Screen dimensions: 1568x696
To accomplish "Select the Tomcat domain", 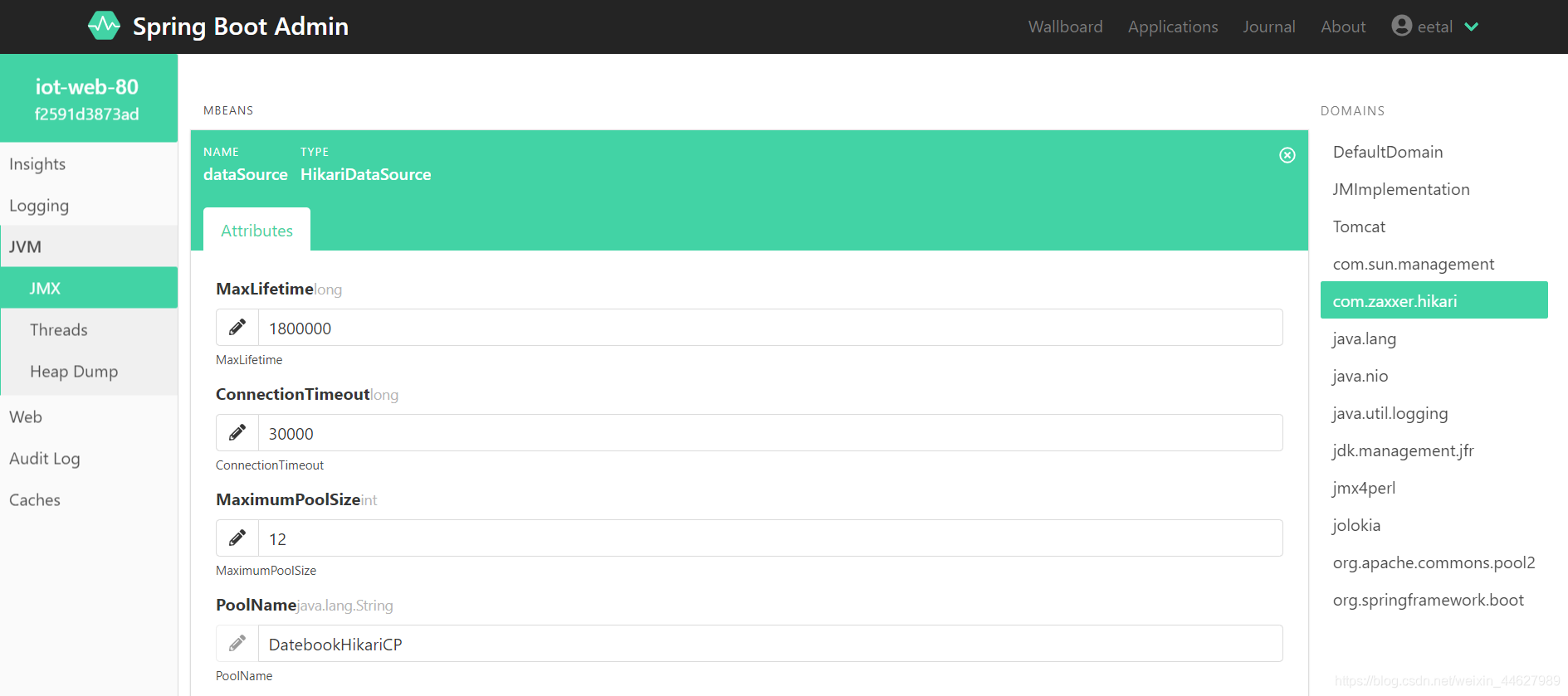I will pyautogui.click(x=1434, y=226).
